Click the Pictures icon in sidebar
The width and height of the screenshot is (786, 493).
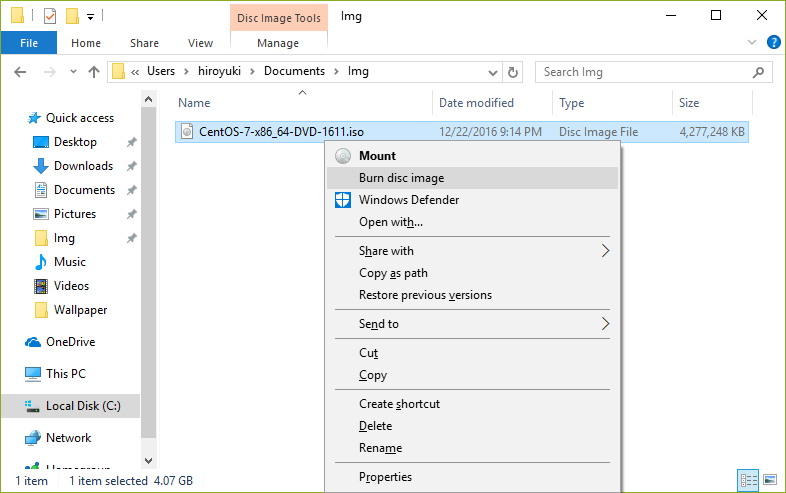click(x=41, y=214)
